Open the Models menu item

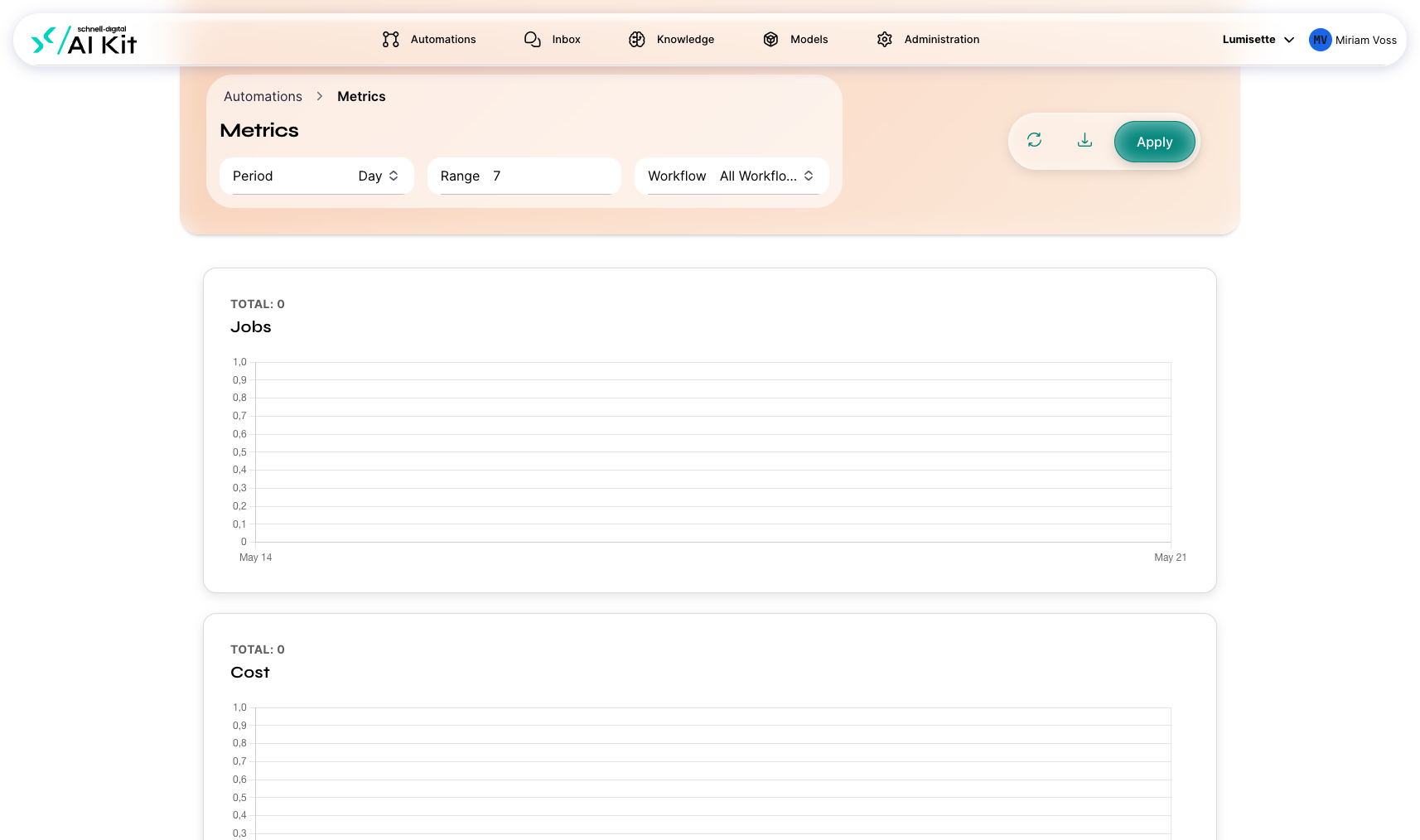coord(795,40)
